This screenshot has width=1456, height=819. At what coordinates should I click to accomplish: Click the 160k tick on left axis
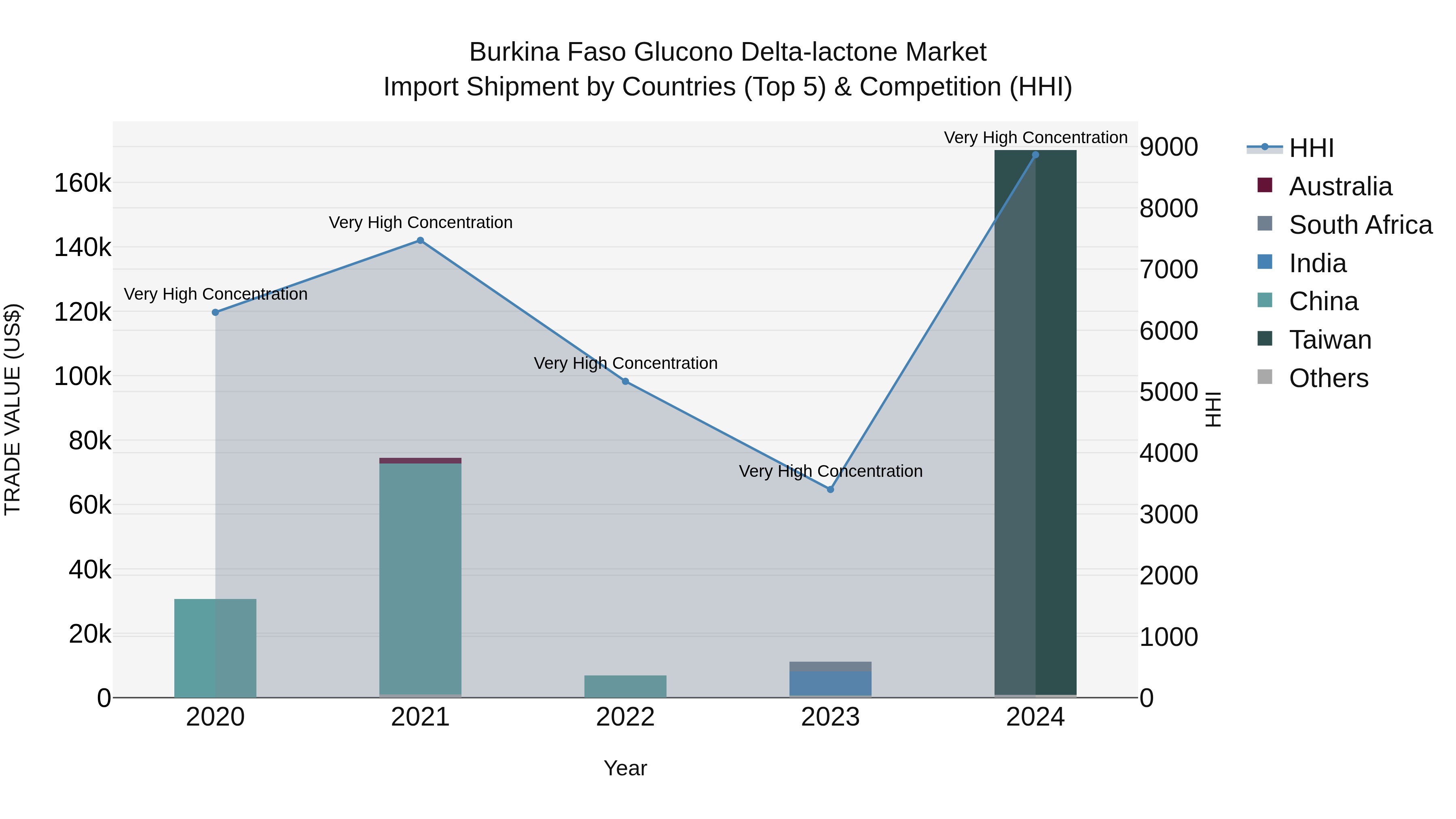point(83,183)
